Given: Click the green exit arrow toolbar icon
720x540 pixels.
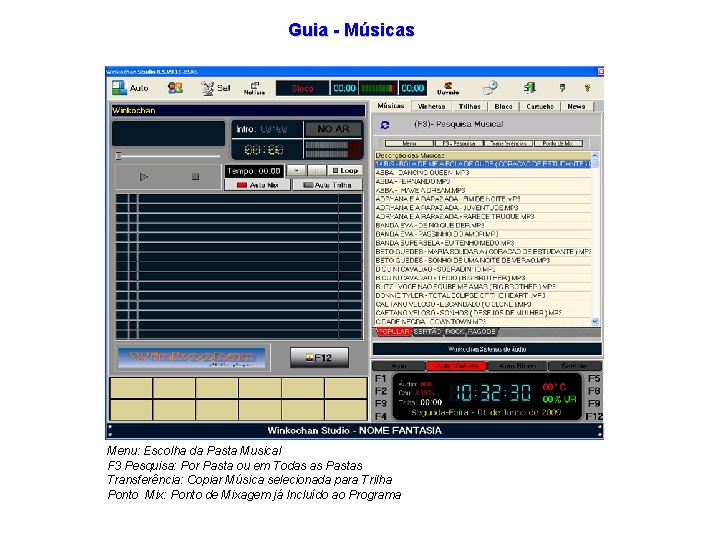Looking at the screenshot, I should (x=529, y=87).
